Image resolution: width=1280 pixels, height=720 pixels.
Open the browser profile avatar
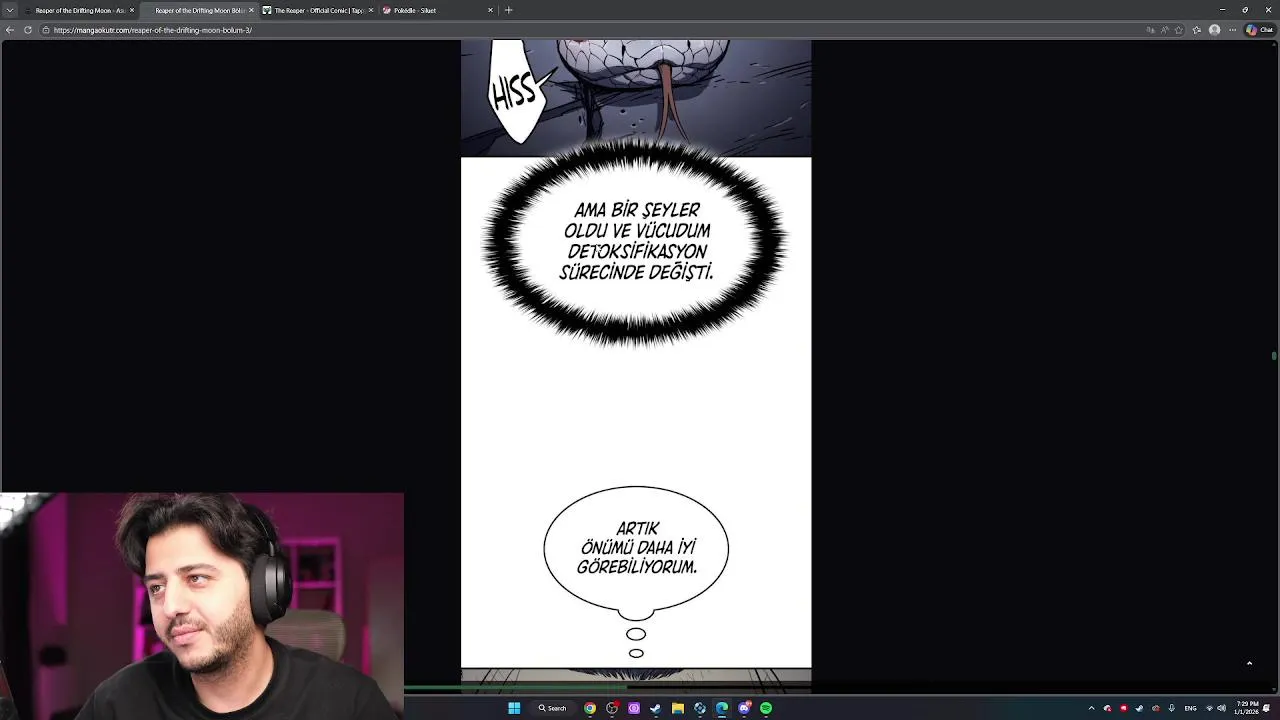[1215, 30]
